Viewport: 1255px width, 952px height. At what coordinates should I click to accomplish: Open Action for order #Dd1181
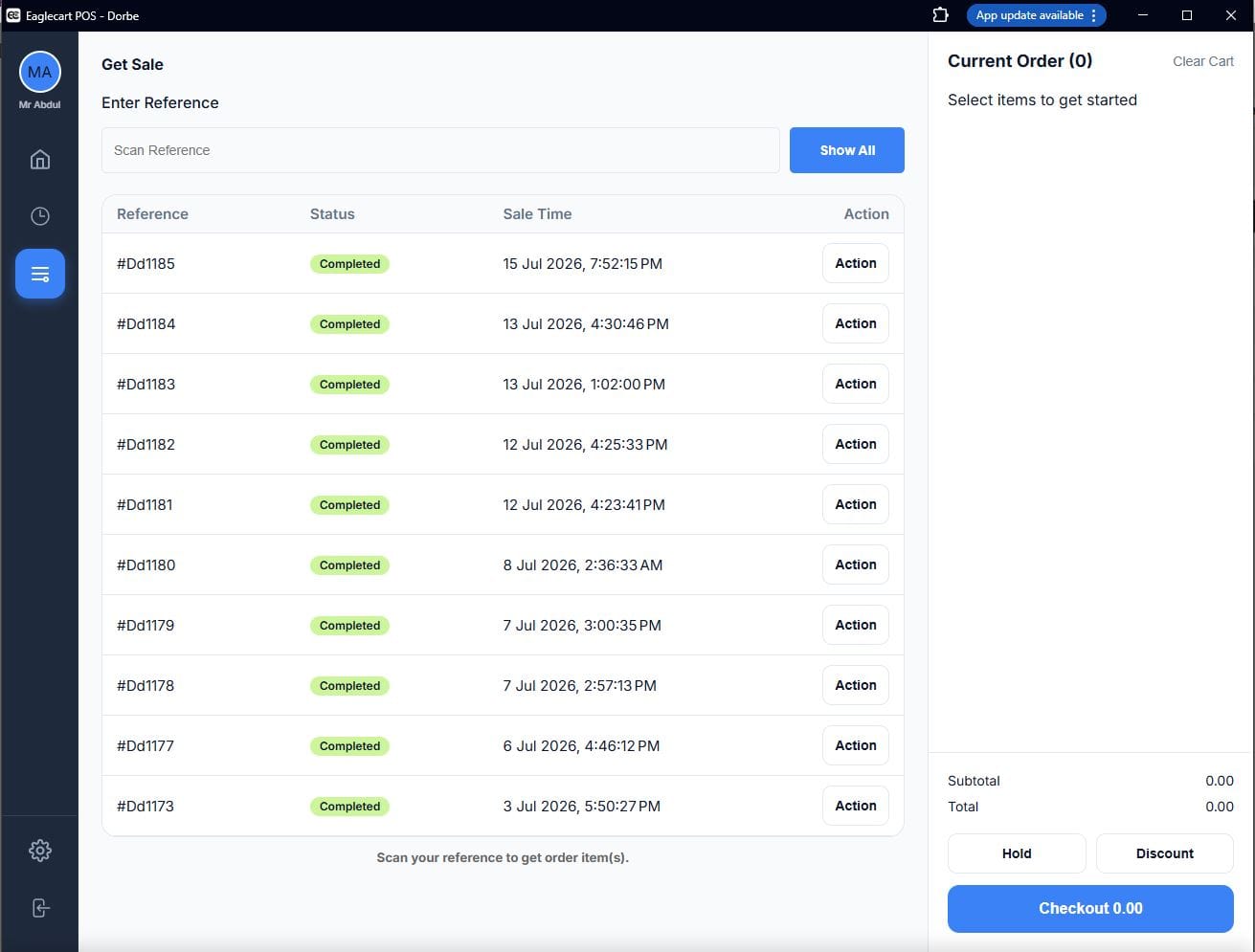point(856,504)
